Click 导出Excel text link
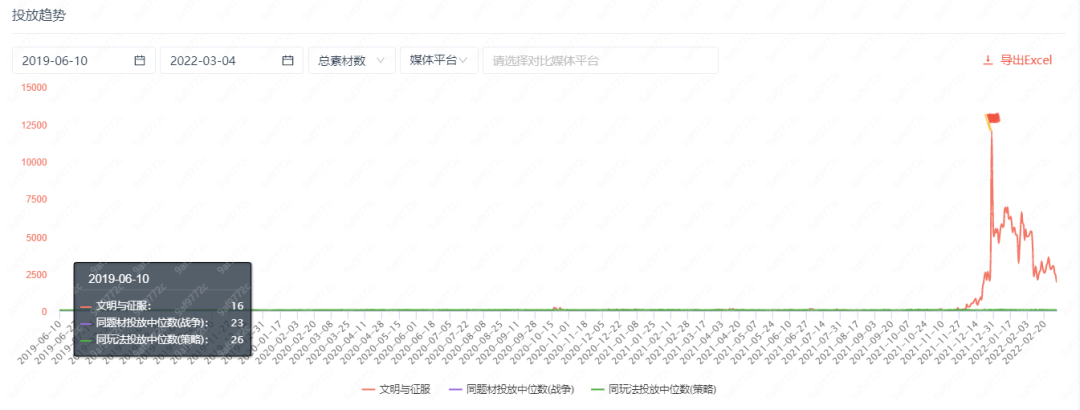Viewport: 1080px width, 410px height. point(1026,60)
